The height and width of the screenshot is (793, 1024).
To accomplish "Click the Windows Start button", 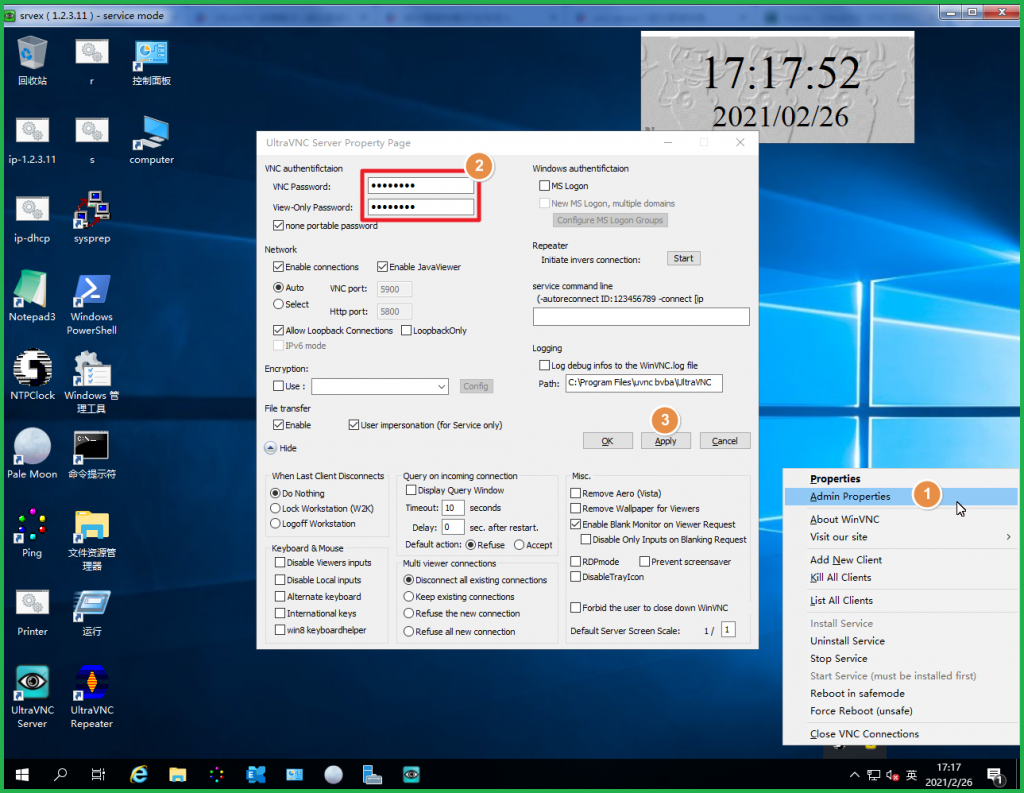I will (21, 774).
